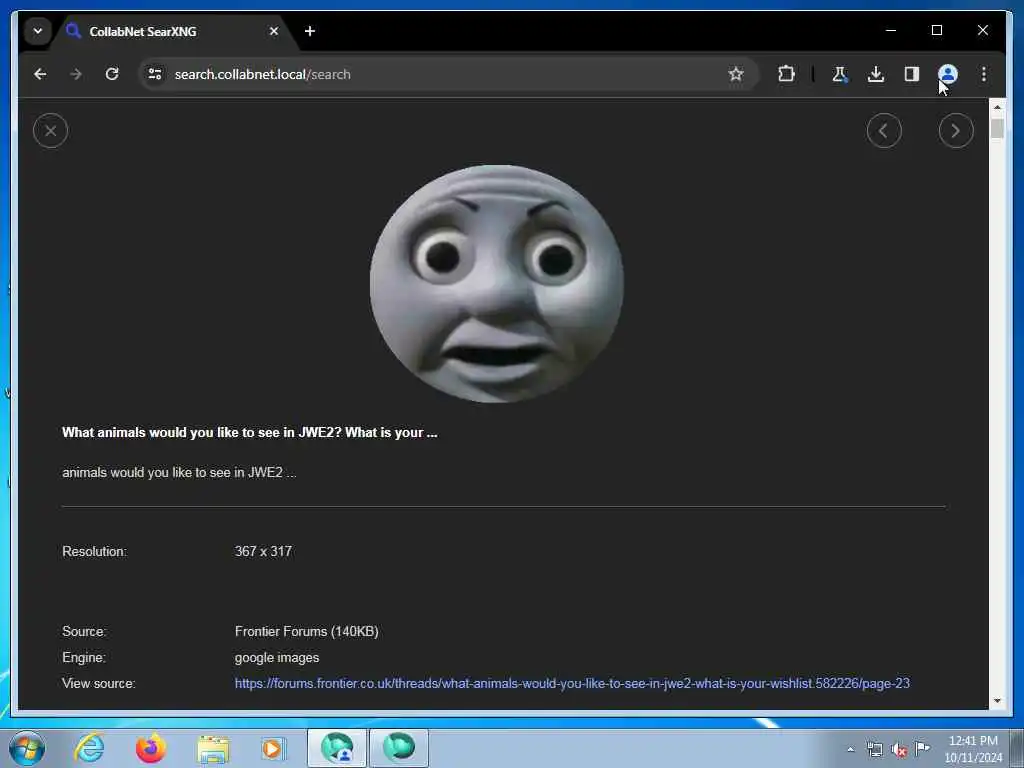Launch Internet Explorer from the taskbar
Image resolution: width=1024 pixels, height=768 pixels.
coord(89,748)
